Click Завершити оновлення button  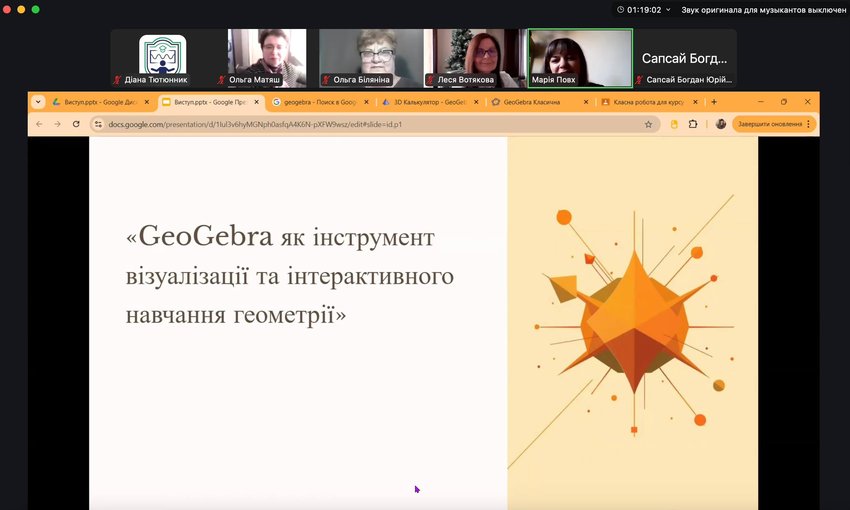pos(770,124)
